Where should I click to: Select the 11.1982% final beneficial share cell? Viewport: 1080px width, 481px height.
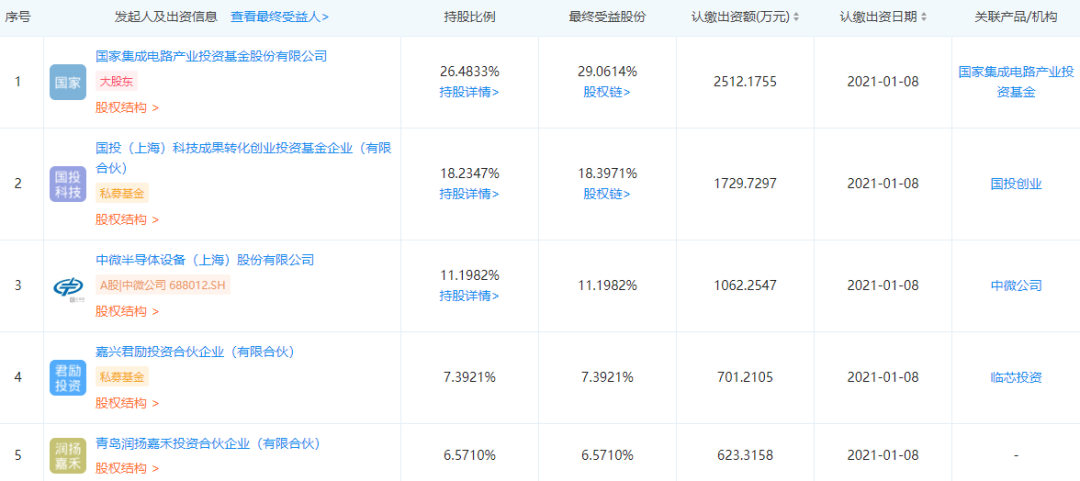[x=607, y=286]
